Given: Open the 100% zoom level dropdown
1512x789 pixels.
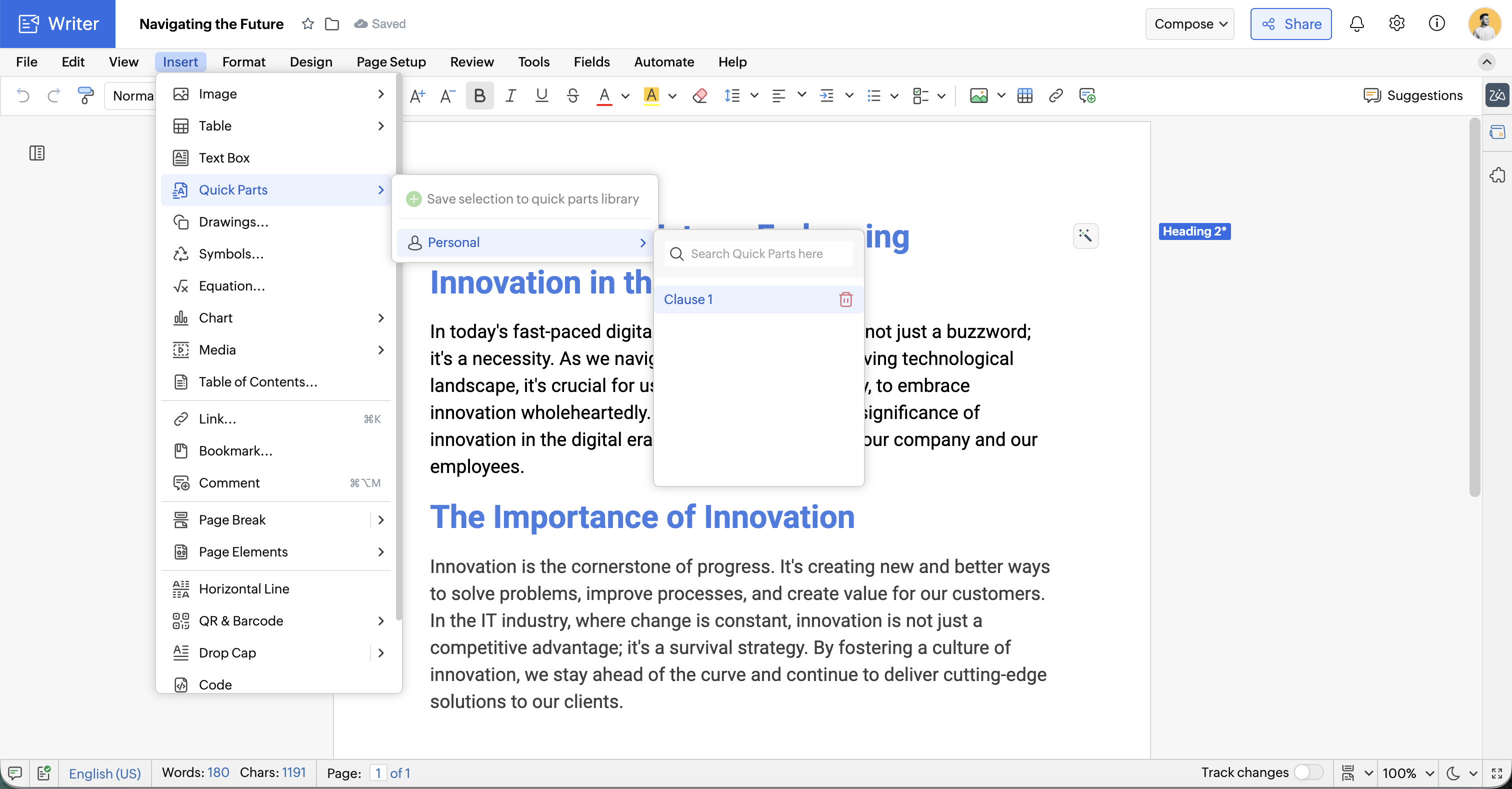Looking at the screenshot, I should coord(1407,772).
